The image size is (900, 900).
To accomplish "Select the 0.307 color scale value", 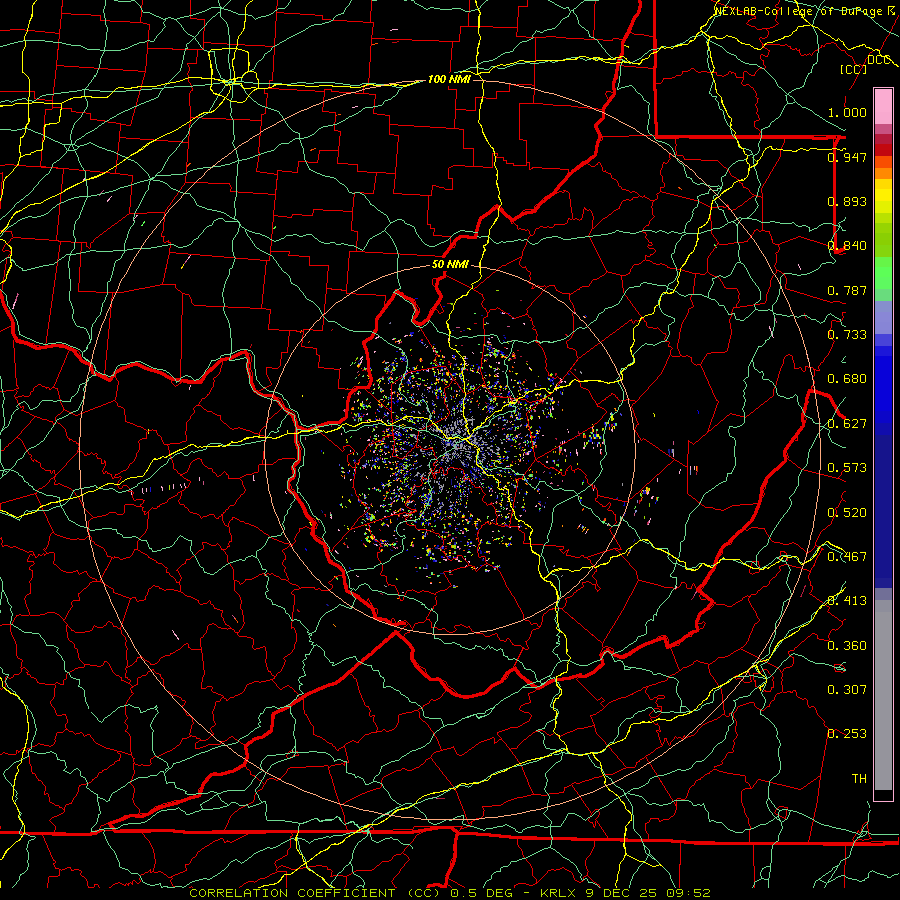I will 847,690.
